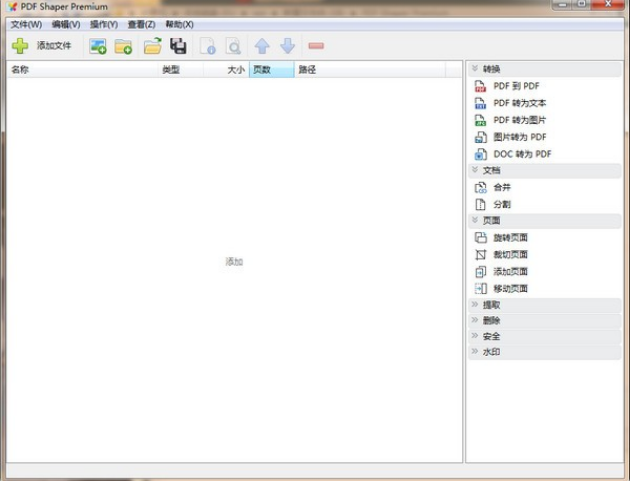Click the open folder toolbar icon
The width and height of the screenshot is (630, 481).
(153, 46)
